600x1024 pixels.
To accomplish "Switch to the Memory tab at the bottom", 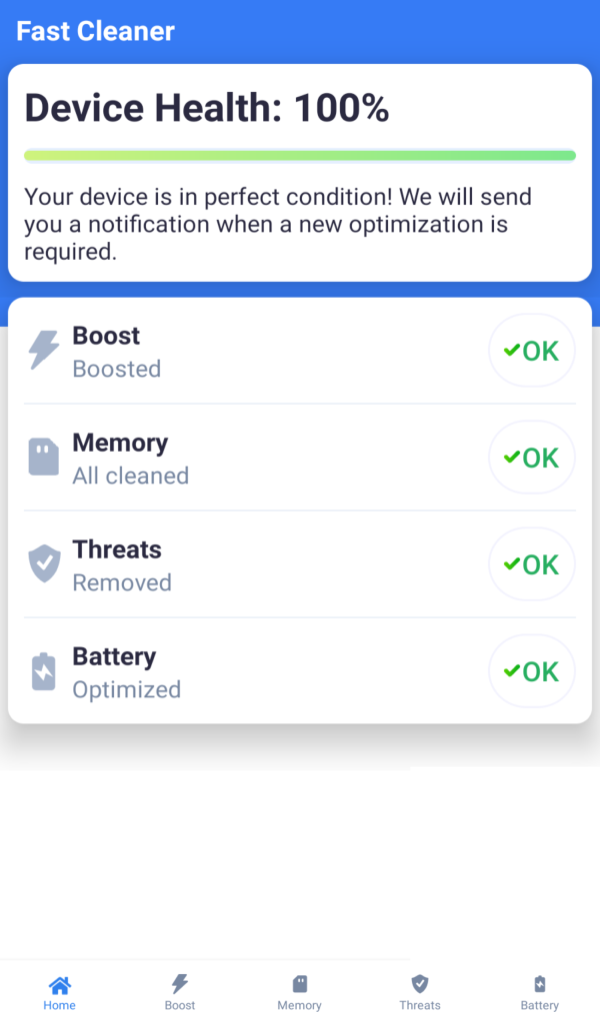I will click(x=300, y=985).
